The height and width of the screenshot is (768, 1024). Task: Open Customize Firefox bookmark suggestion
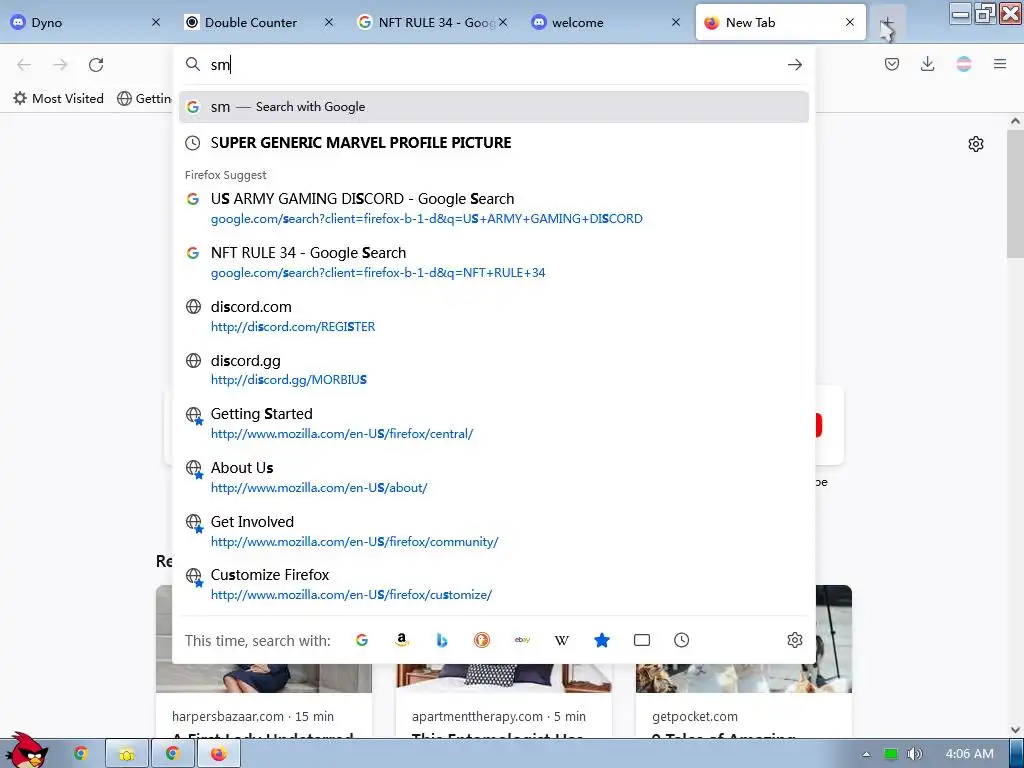[x=494, y=584]
